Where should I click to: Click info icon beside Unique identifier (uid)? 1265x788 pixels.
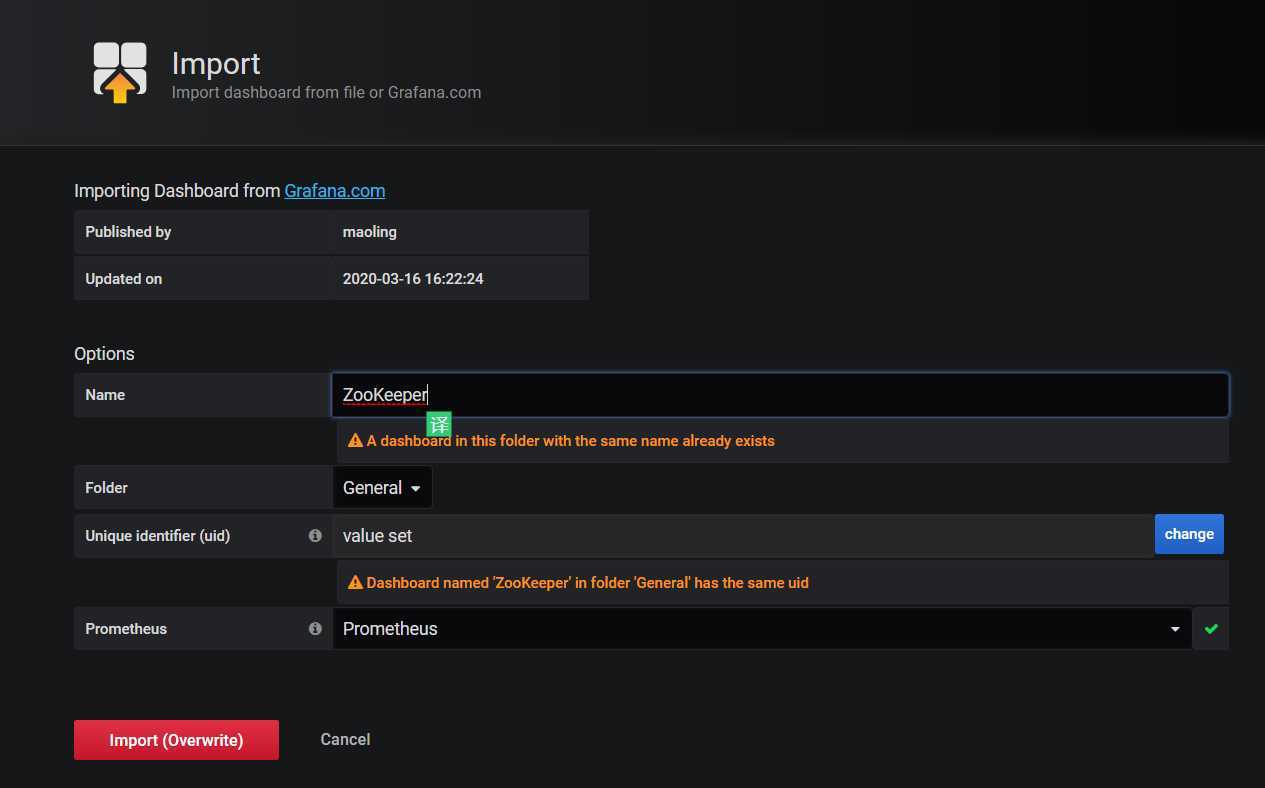[315, 536]
